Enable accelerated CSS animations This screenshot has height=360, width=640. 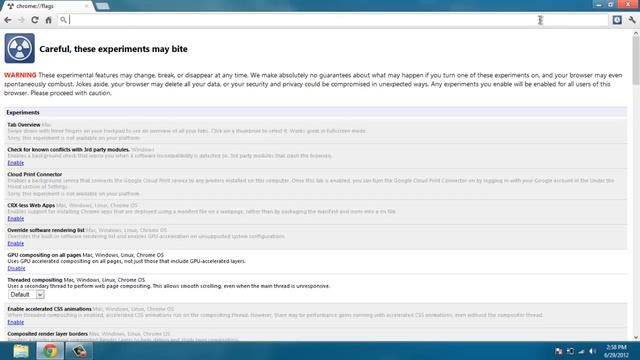click(16, 322)
